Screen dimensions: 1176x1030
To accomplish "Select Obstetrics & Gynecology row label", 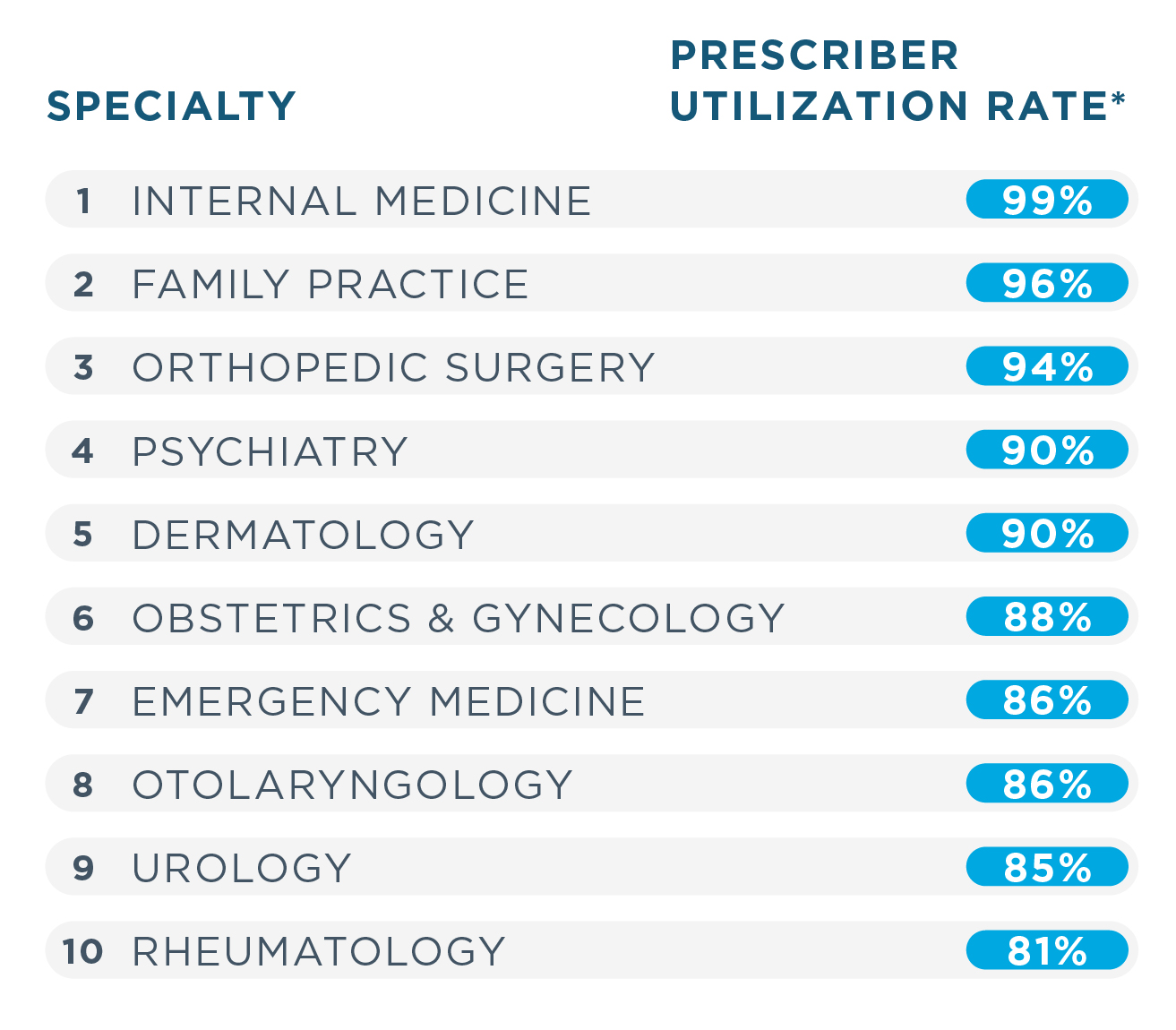I will (x=459, y=618).
